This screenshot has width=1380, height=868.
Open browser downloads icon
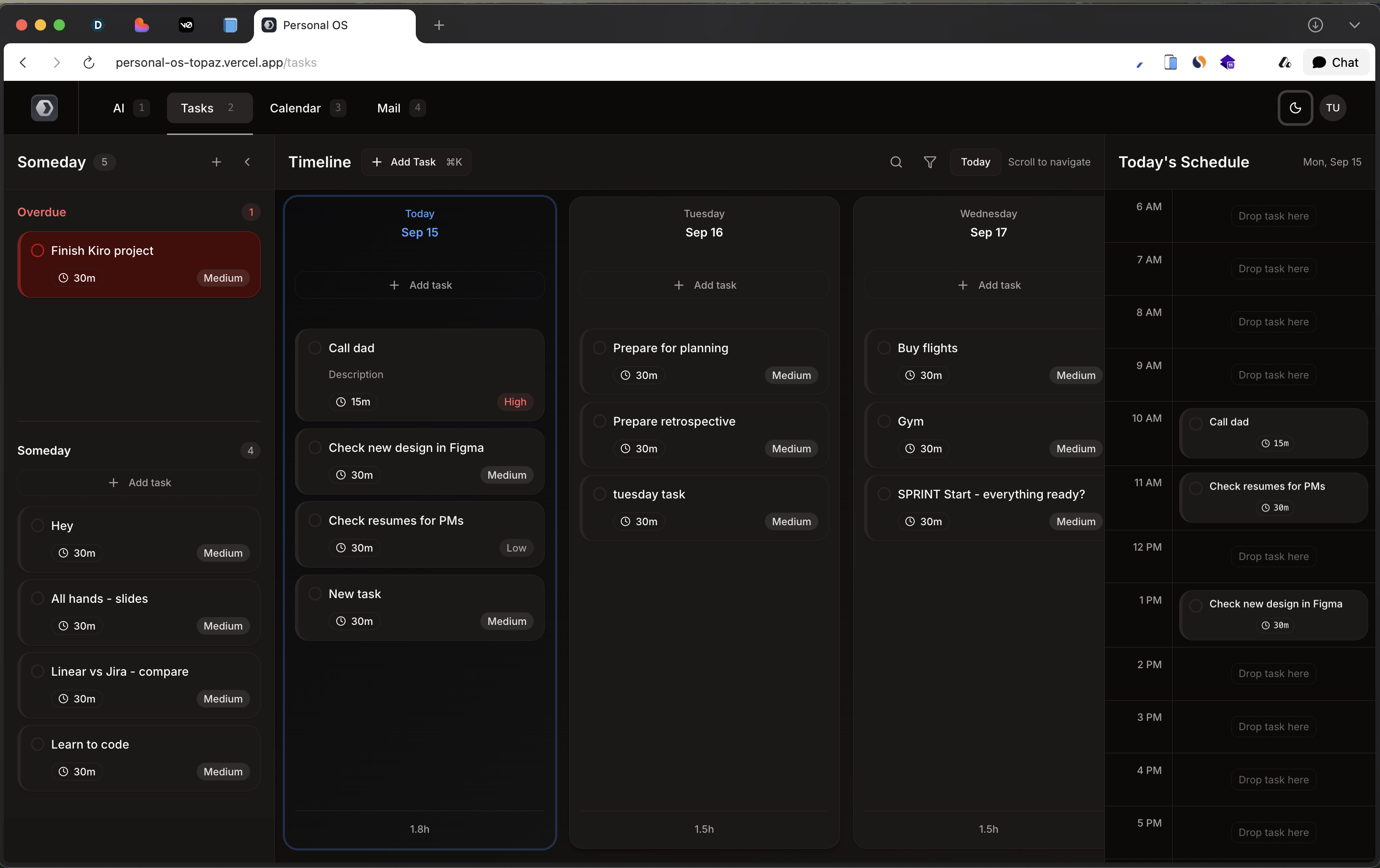click(1315, 24)
